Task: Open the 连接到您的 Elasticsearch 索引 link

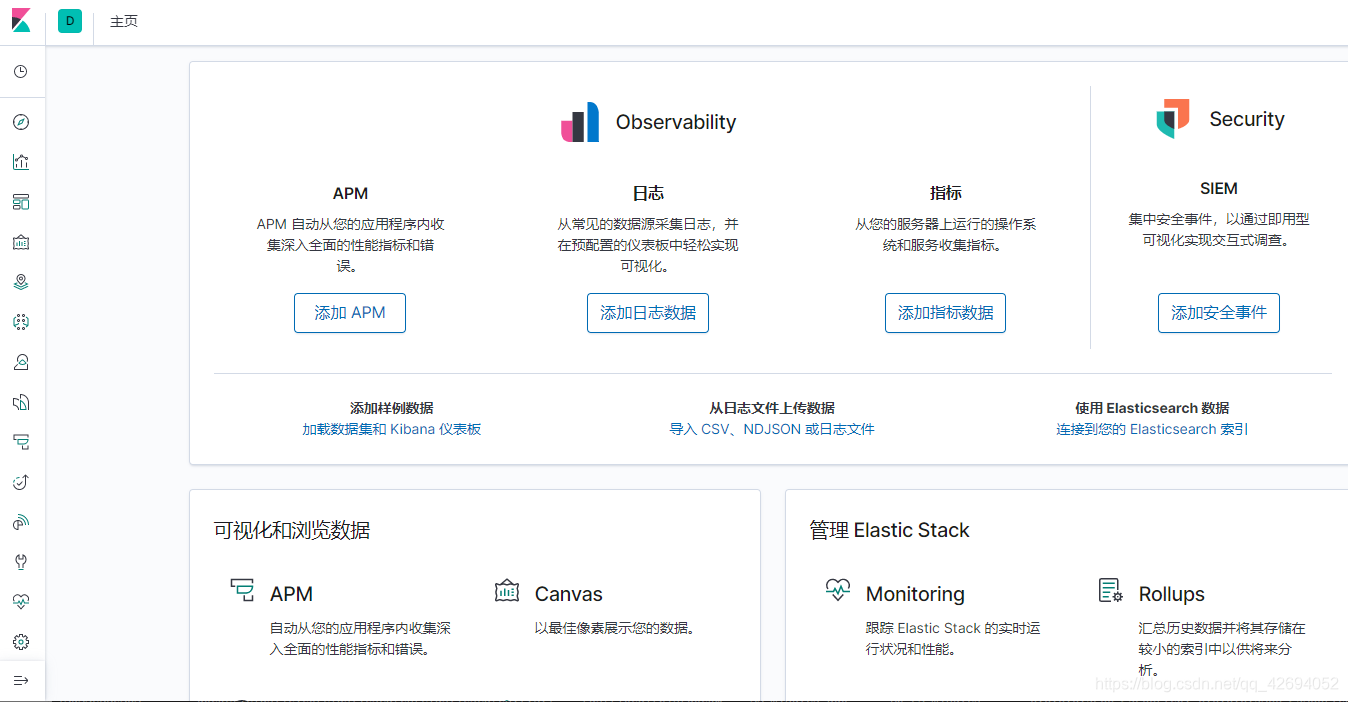Action: pyautogui.click(x=1152, y=429)
